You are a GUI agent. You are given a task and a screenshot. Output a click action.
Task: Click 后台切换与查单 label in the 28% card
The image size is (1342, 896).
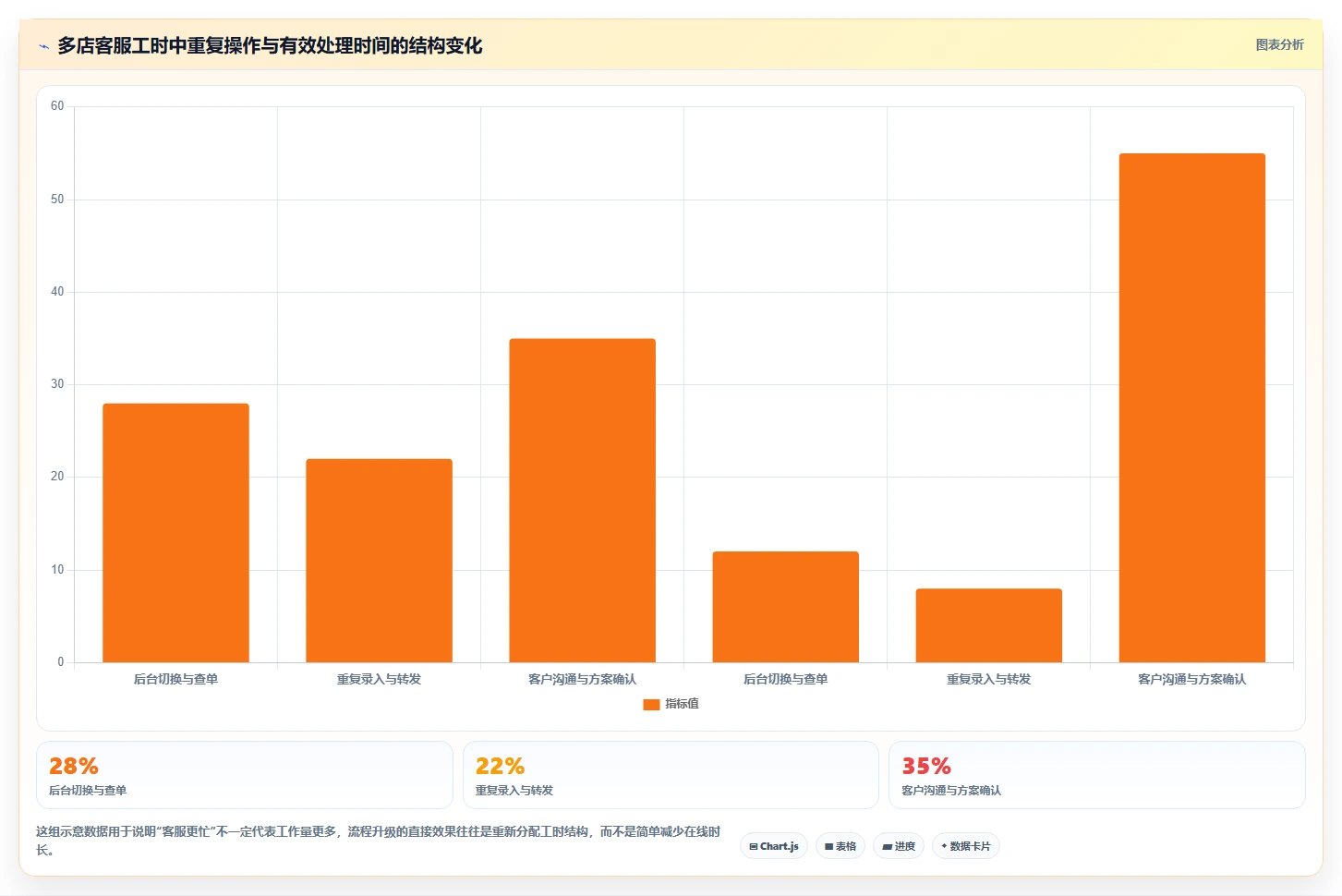click(x=88, y=791)
